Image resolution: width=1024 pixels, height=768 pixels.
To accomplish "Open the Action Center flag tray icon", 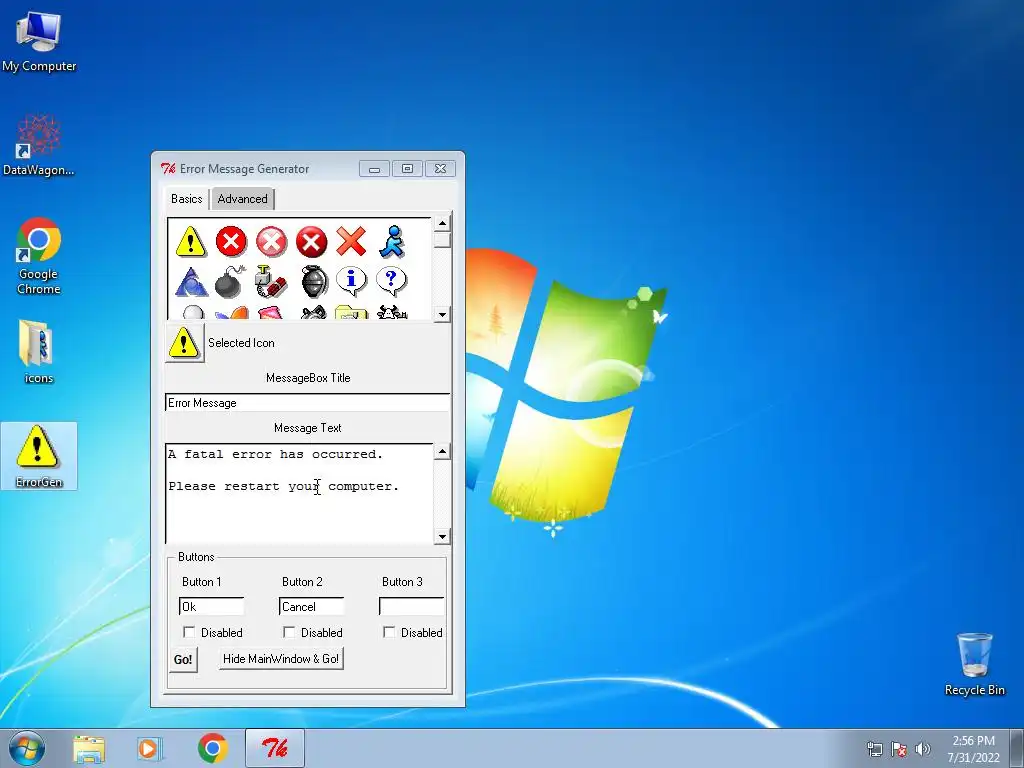I will click(899, 749).
